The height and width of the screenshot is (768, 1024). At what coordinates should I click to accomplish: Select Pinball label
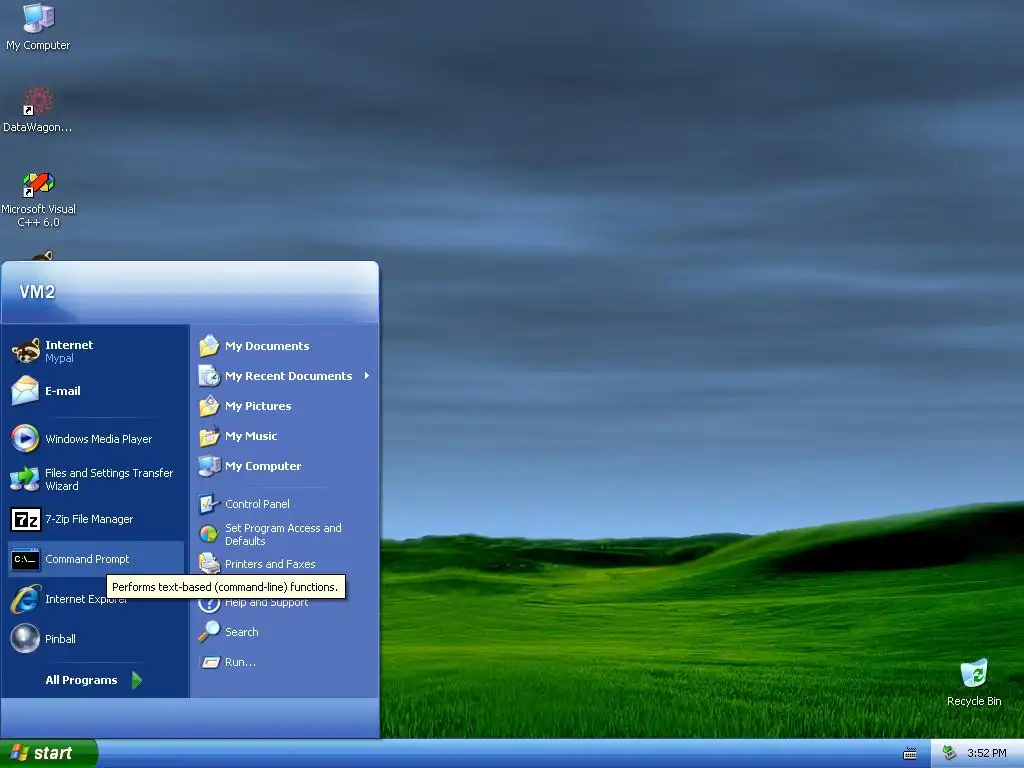point(60,639)
